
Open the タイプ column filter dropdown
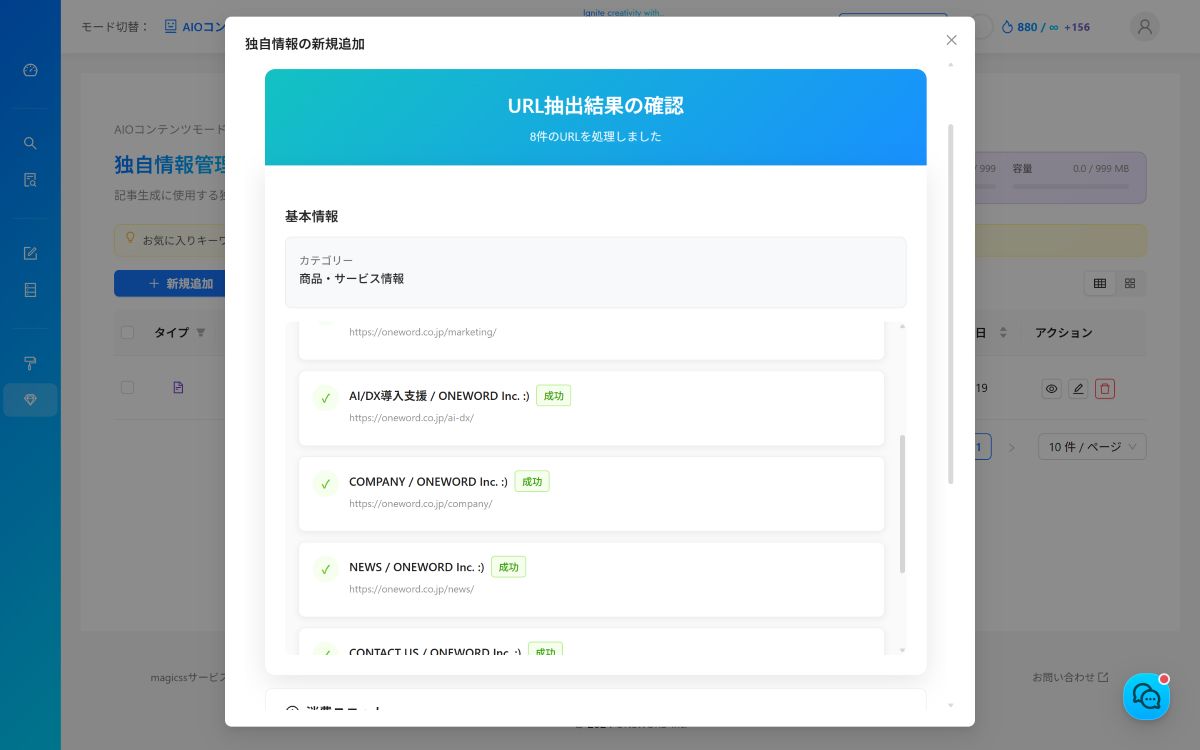coord(200,332)
